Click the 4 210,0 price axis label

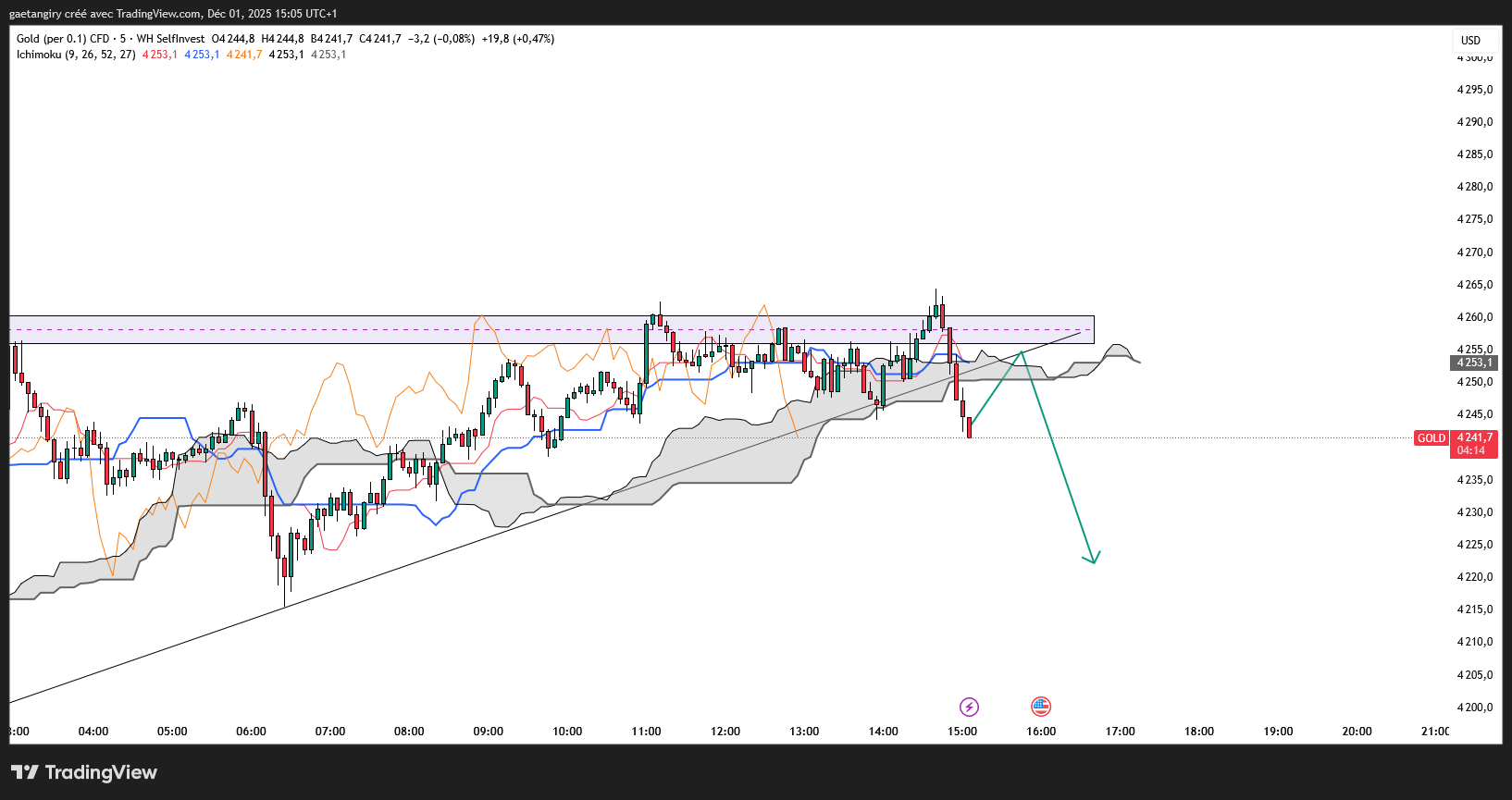(1475, 642)
